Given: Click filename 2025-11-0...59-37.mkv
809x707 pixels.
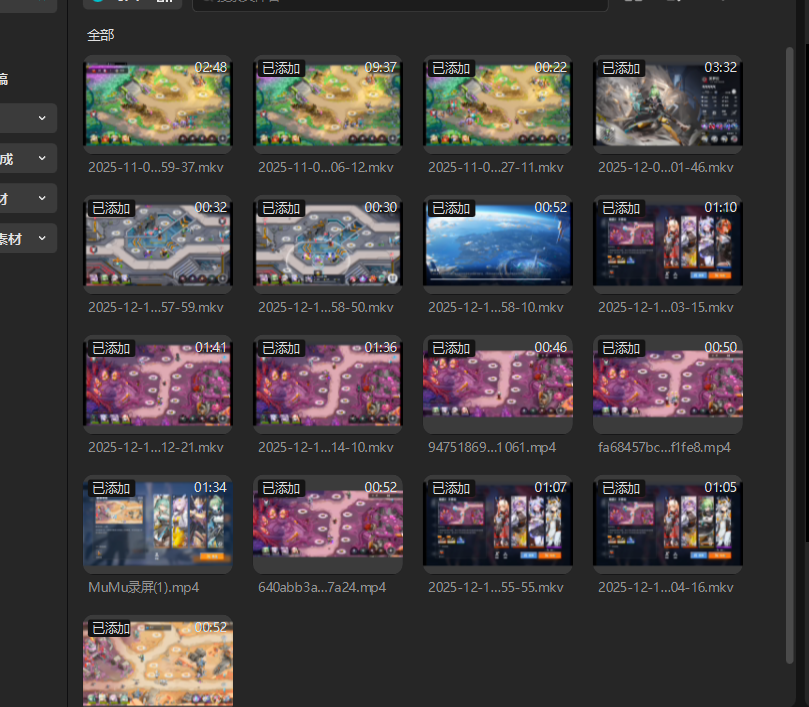Looking at the screenshot, I should point(156,167).
